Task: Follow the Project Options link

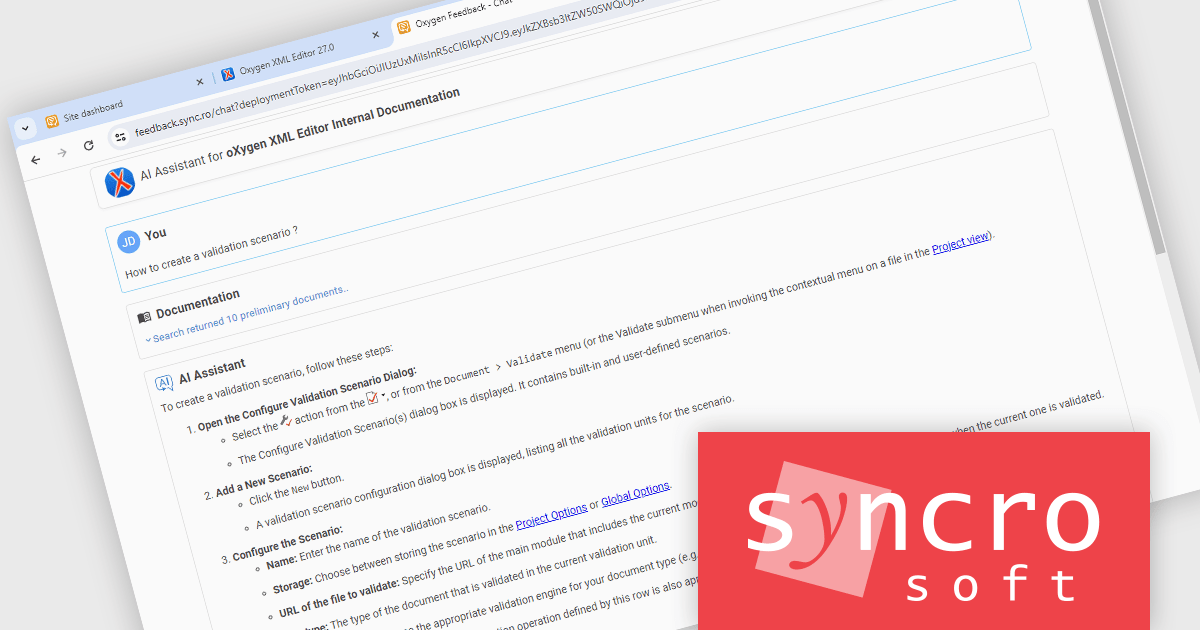Action: point(551,511)
